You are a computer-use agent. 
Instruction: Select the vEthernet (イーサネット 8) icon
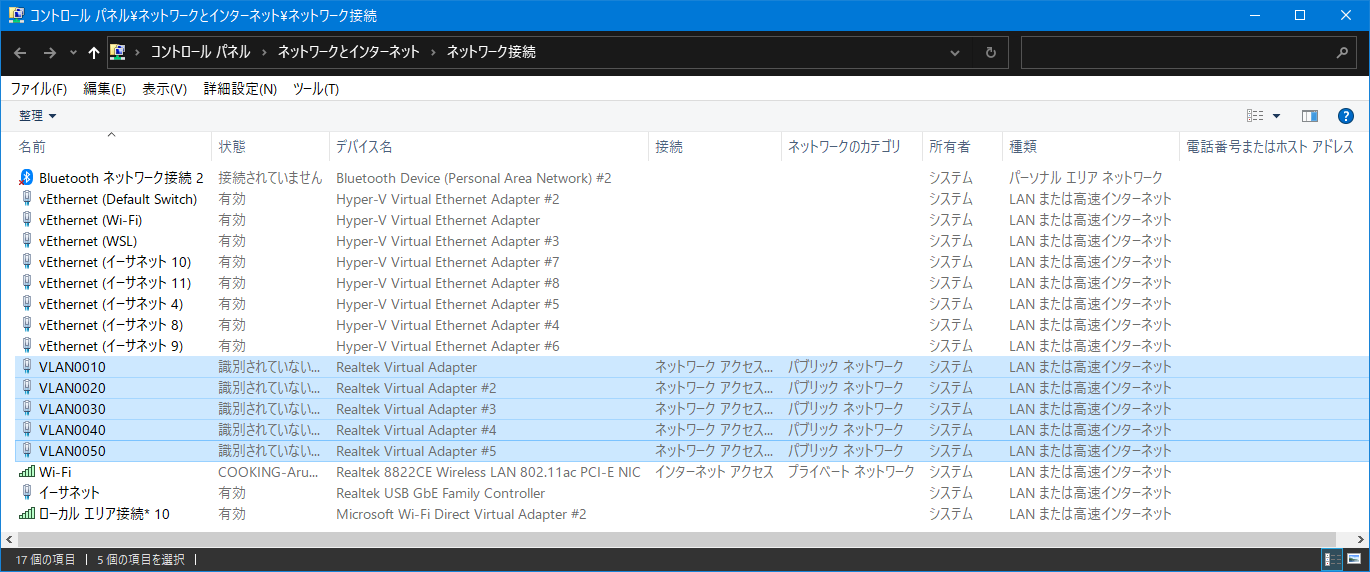[27, 325]
